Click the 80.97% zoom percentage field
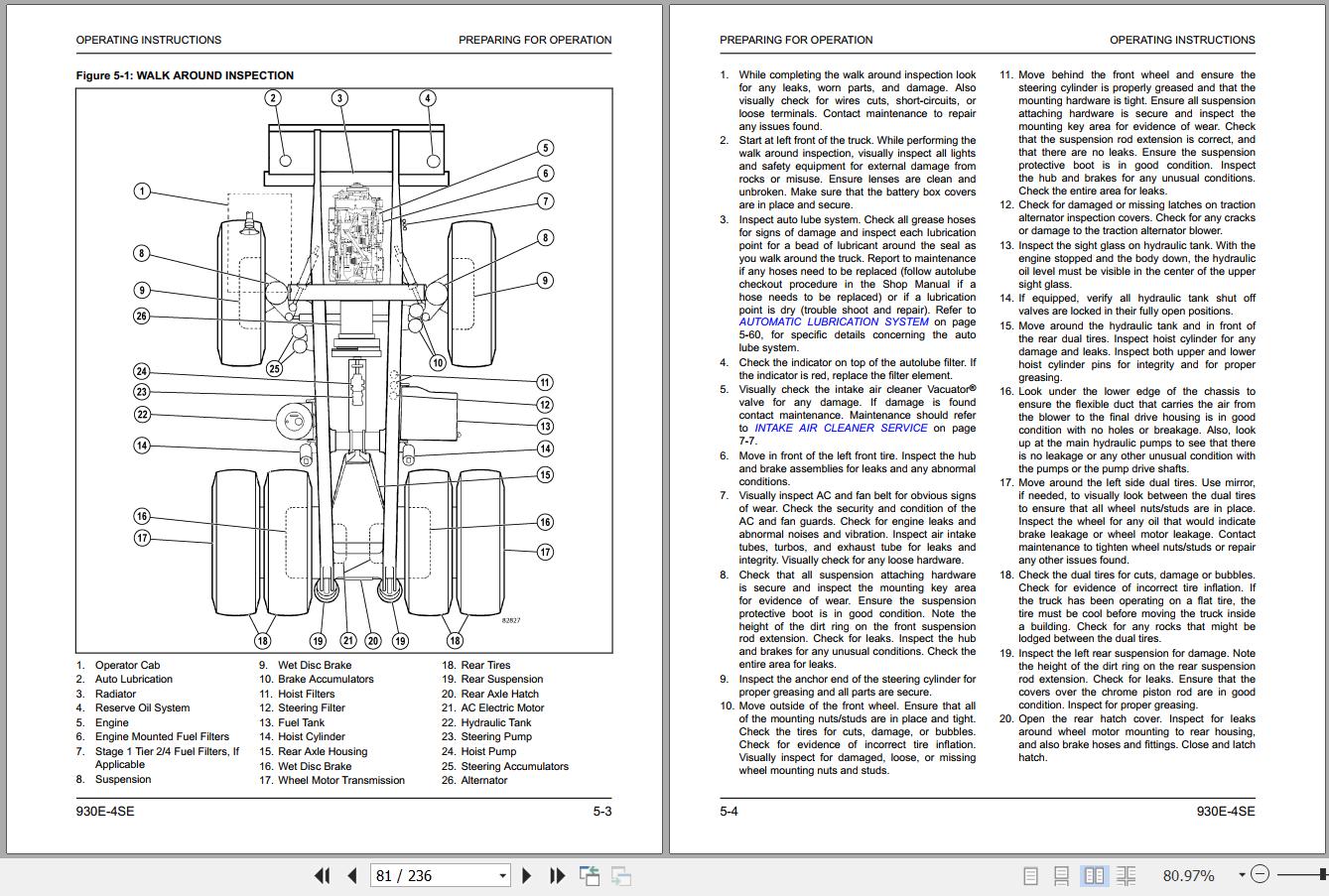 pos(1188,875)
